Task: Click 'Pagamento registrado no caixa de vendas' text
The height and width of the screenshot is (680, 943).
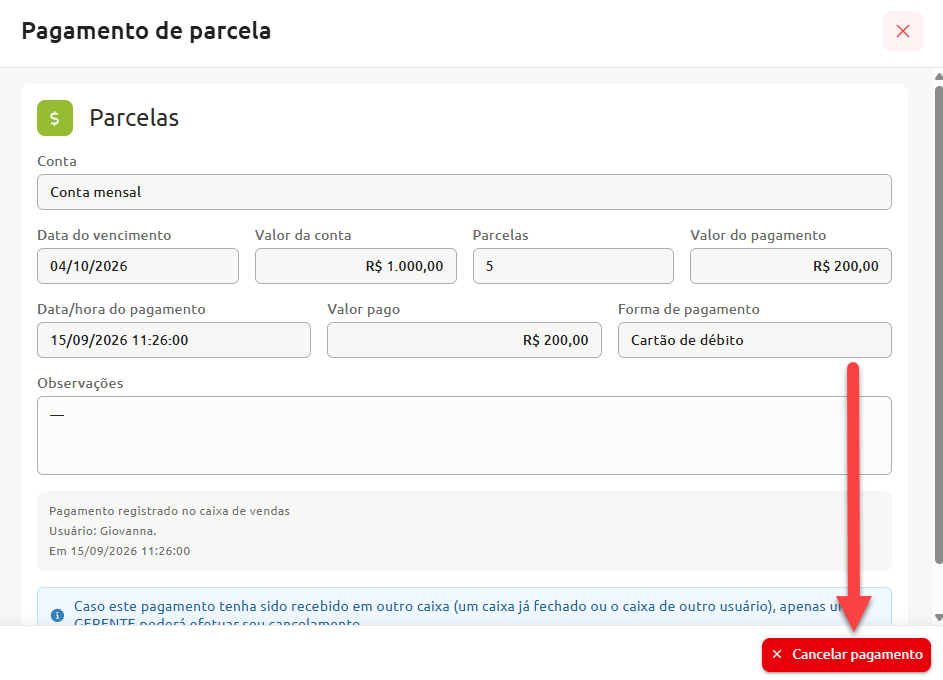Action: tap(170, 511)
